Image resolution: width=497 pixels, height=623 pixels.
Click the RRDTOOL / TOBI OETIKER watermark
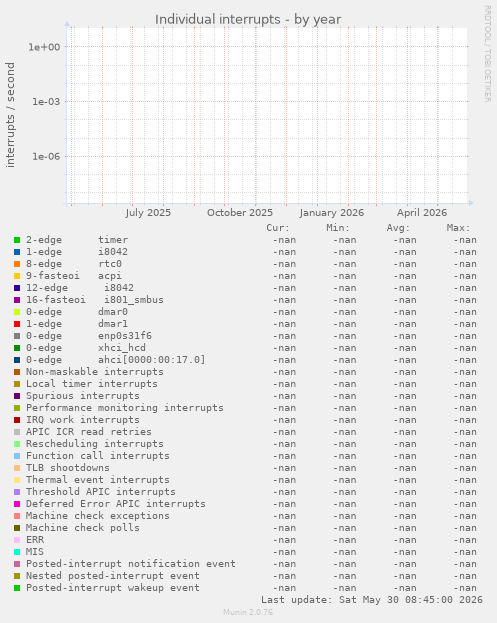click(x=487, y=54)
